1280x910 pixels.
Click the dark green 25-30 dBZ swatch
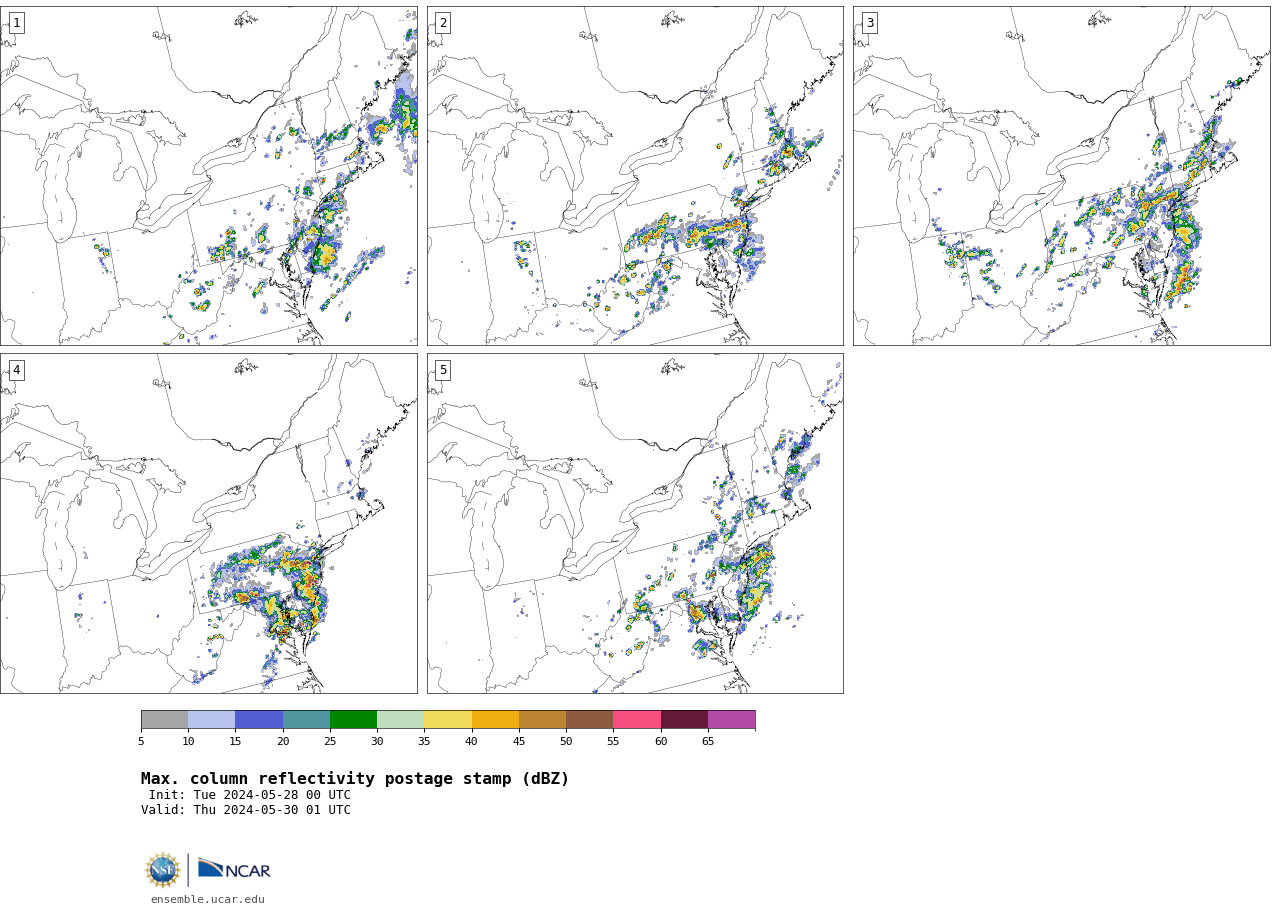[353, 720]
